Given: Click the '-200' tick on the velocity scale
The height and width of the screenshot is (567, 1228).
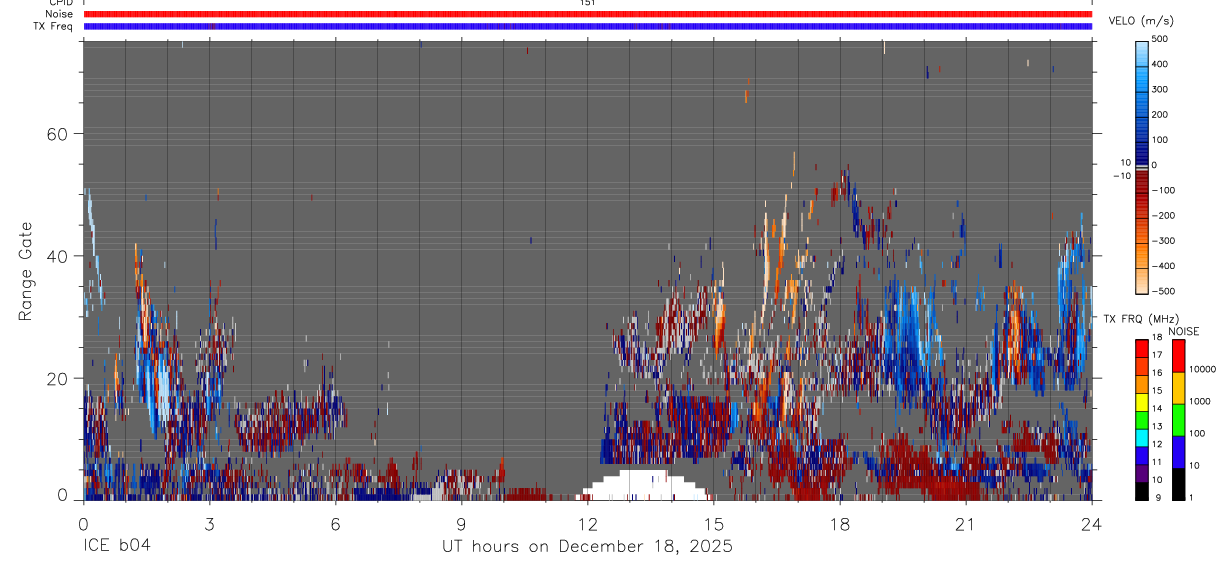Looking at the screenshot, I should 1161,216.
